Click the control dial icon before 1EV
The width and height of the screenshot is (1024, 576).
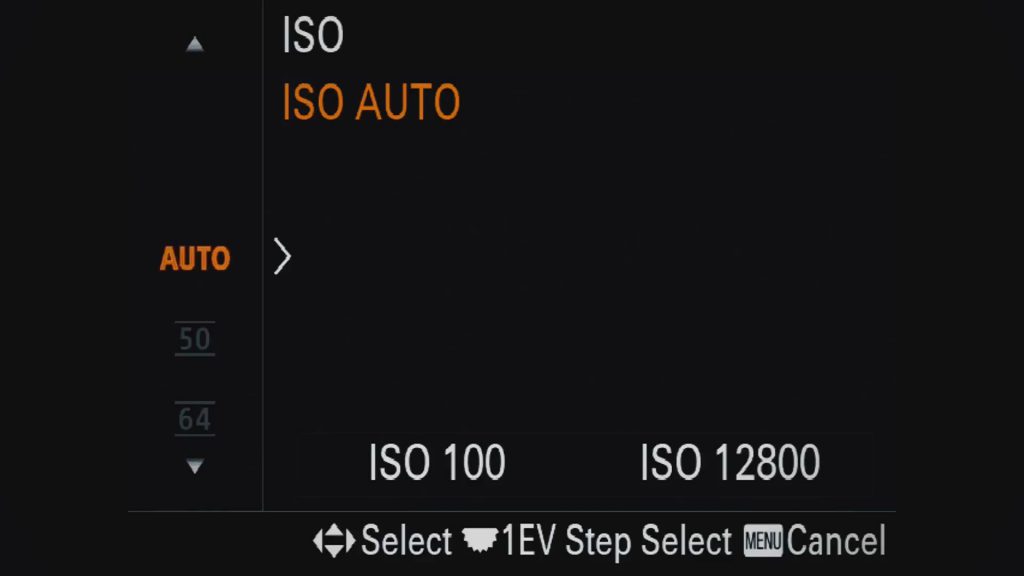point(480,541)
